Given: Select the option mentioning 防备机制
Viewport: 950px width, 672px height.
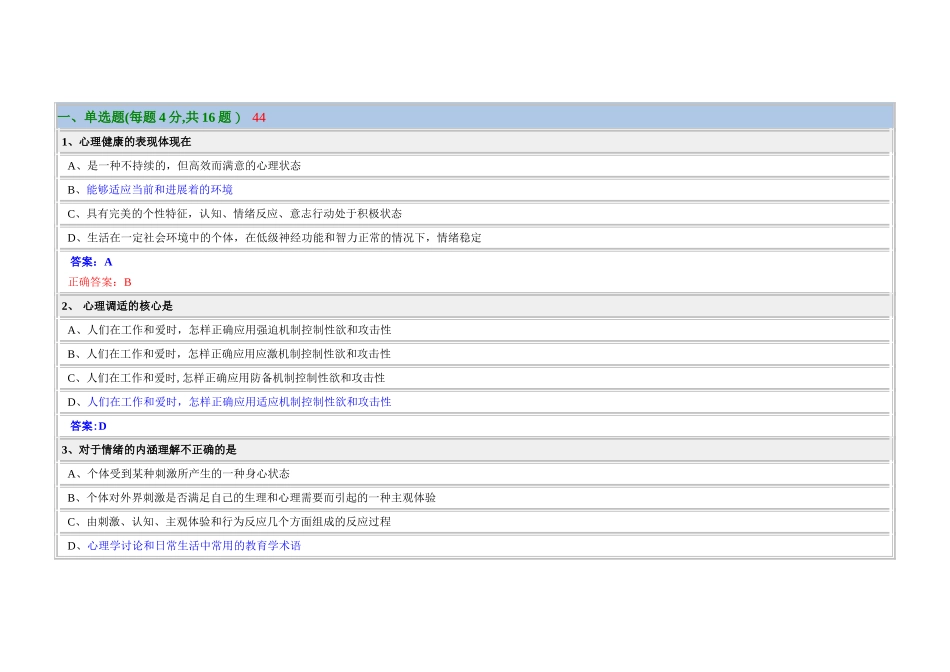Looking at the screenshot, I should 226,378.
